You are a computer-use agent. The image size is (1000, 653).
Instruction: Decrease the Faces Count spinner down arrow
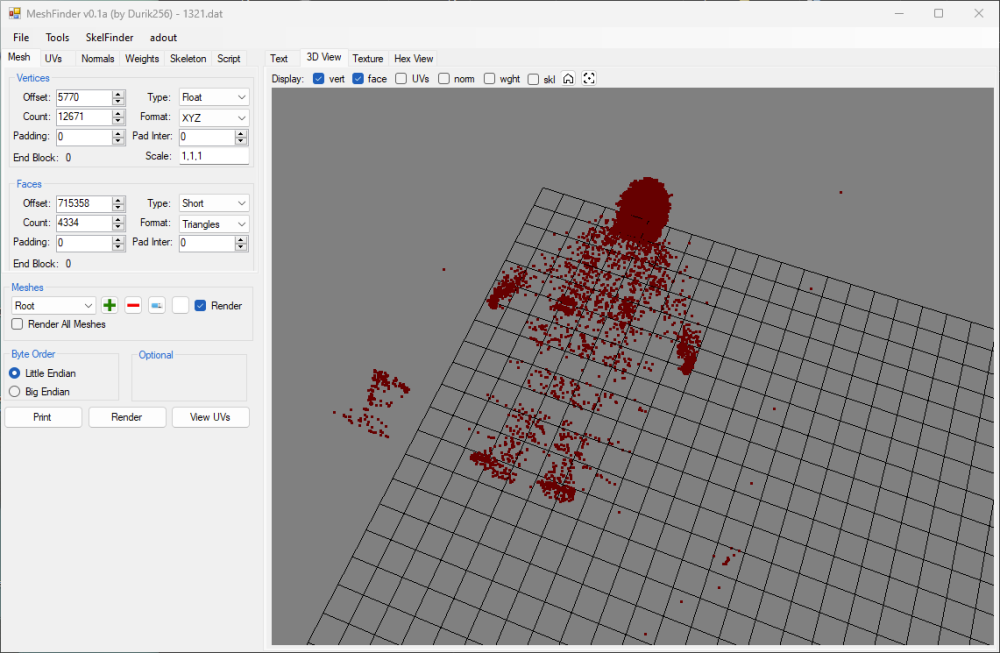click(118, 227)
